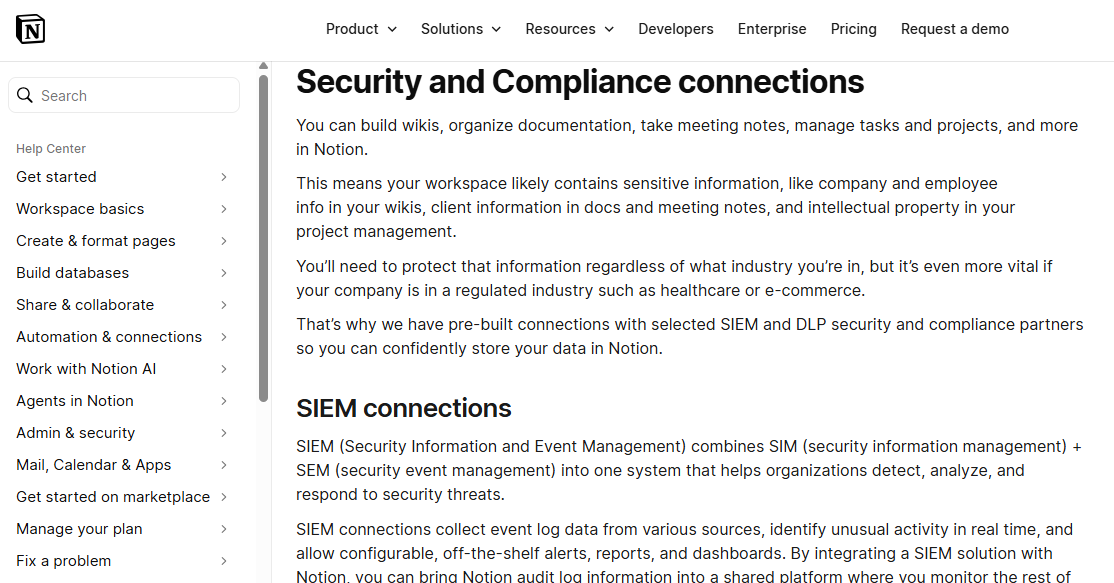Go to the Developers page

[676, 29]
